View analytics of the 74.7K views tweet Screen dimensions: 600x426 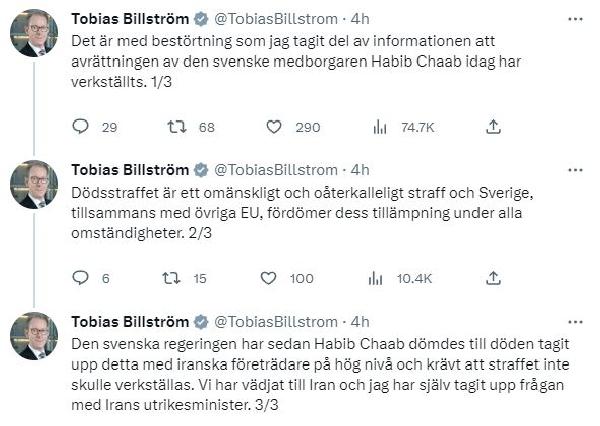[380, 127]
